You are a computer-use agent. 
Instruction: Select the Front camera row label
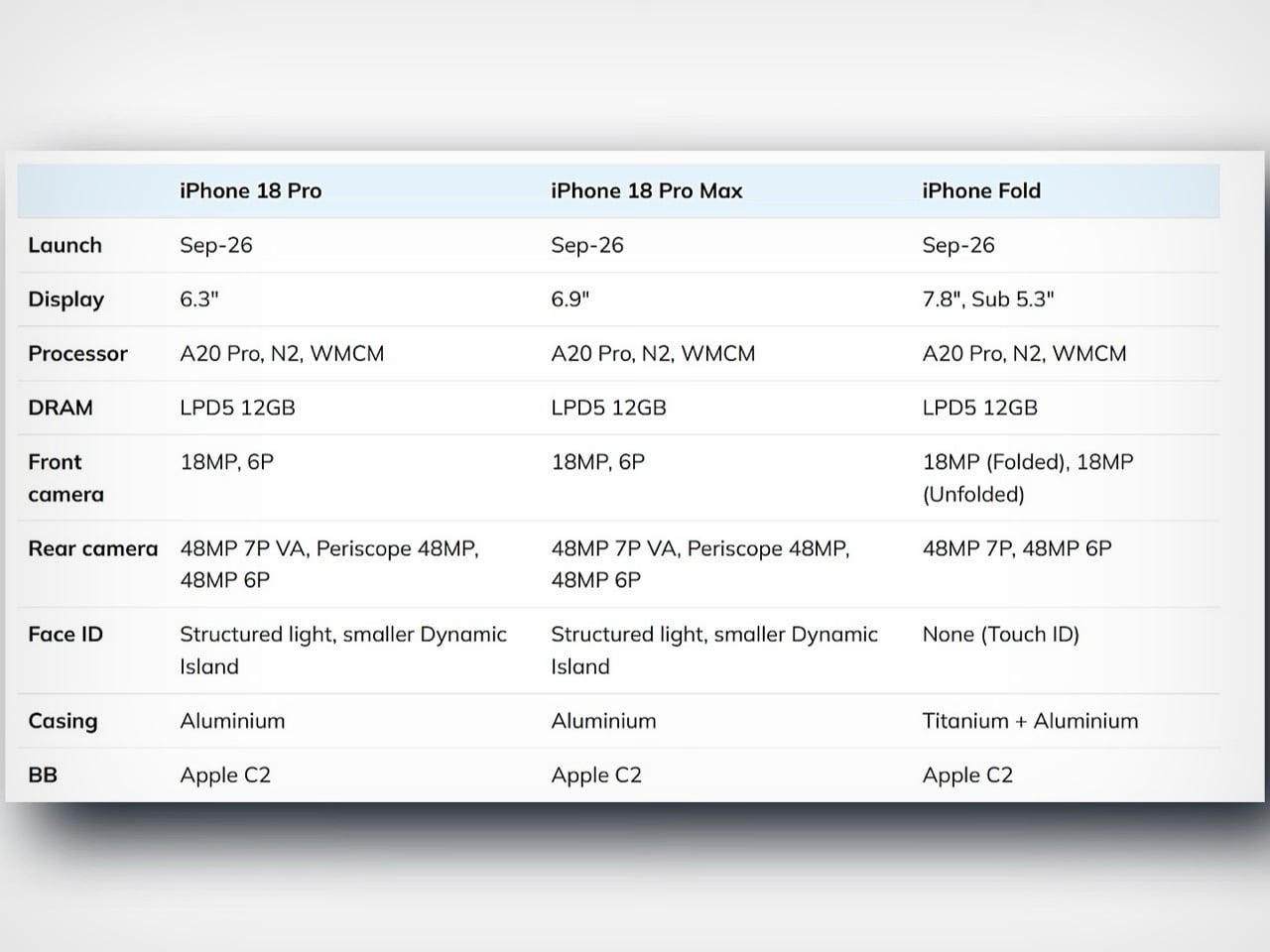pos(65,478)
